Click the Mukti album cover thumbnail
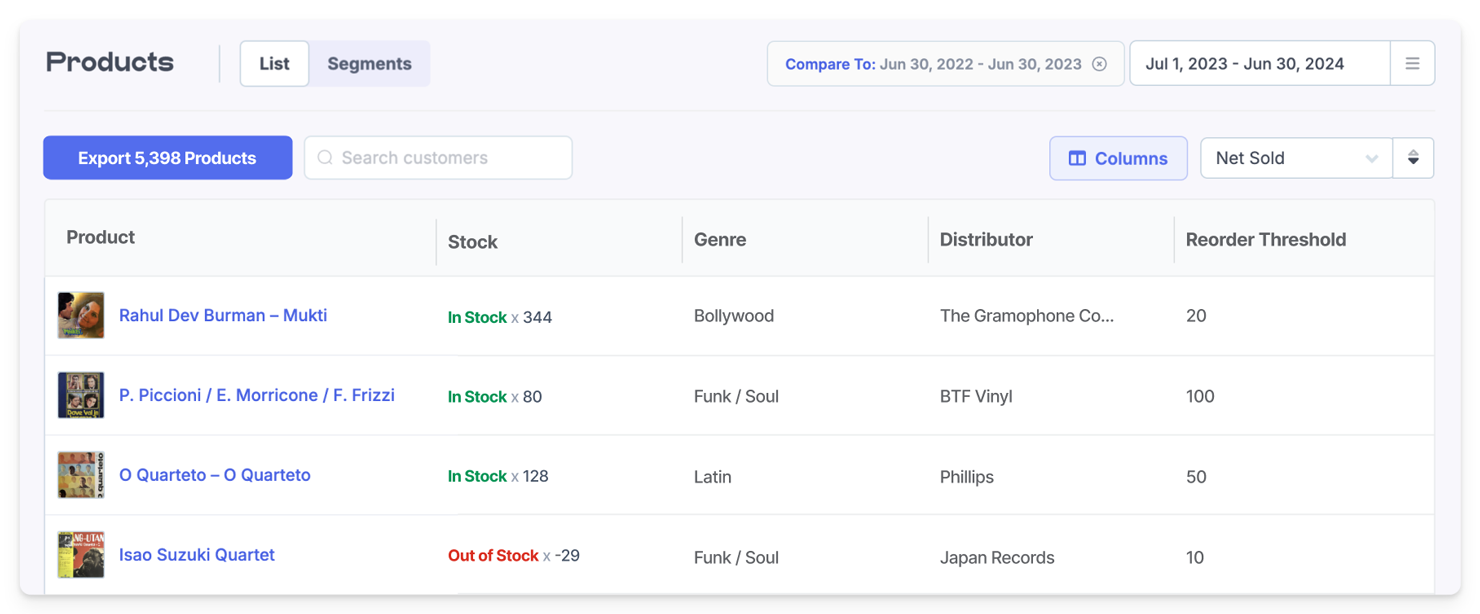1480x614 pixels. pyautogui.click(x=81, y=315)
